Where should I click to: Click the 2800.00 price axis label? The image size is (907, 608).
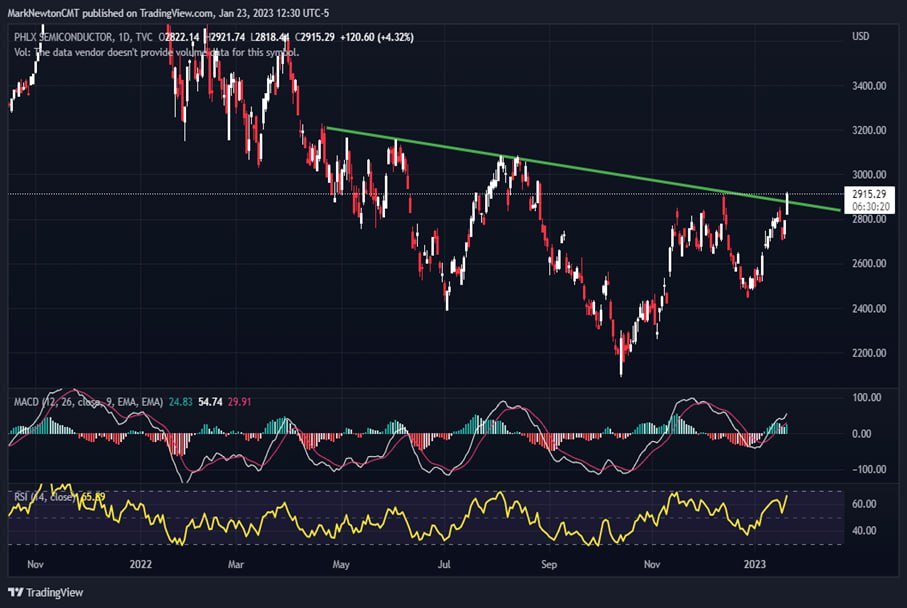coord(869,219)
